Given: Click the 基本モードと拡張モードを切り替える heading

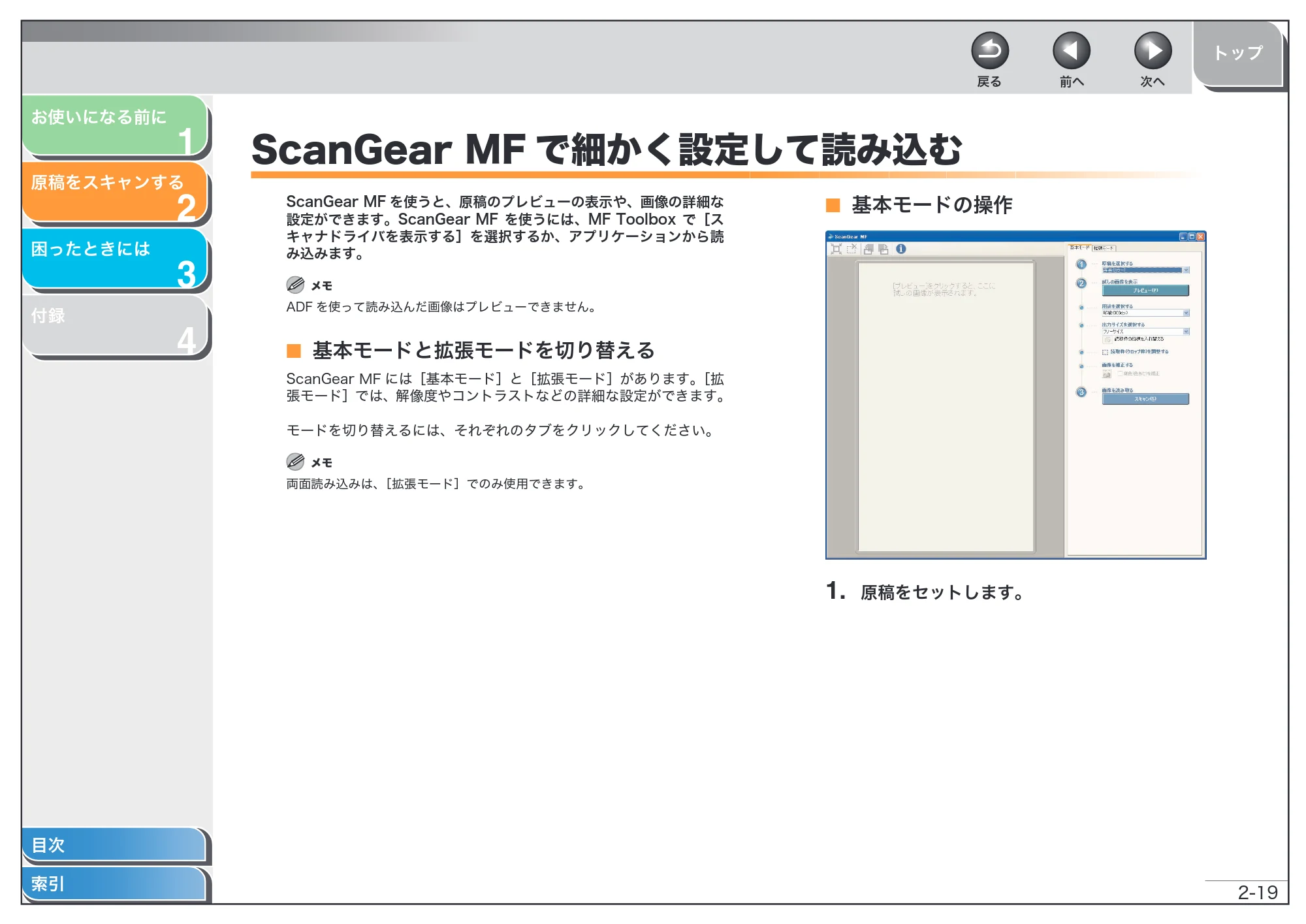Looking at the screenshot, I should [x=483, y=351].
